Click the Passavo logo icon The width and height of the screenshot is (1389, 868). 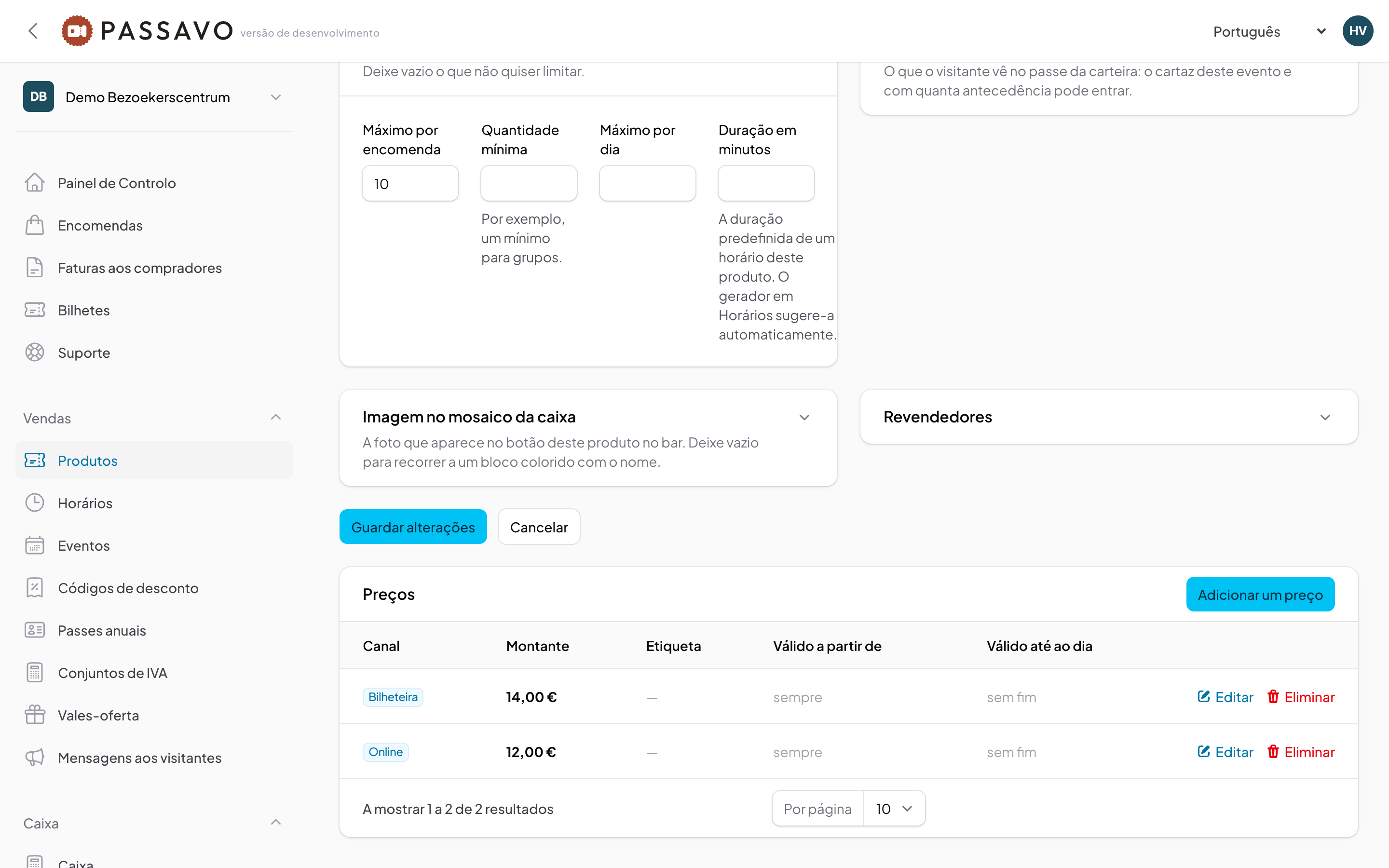(77, 31)
